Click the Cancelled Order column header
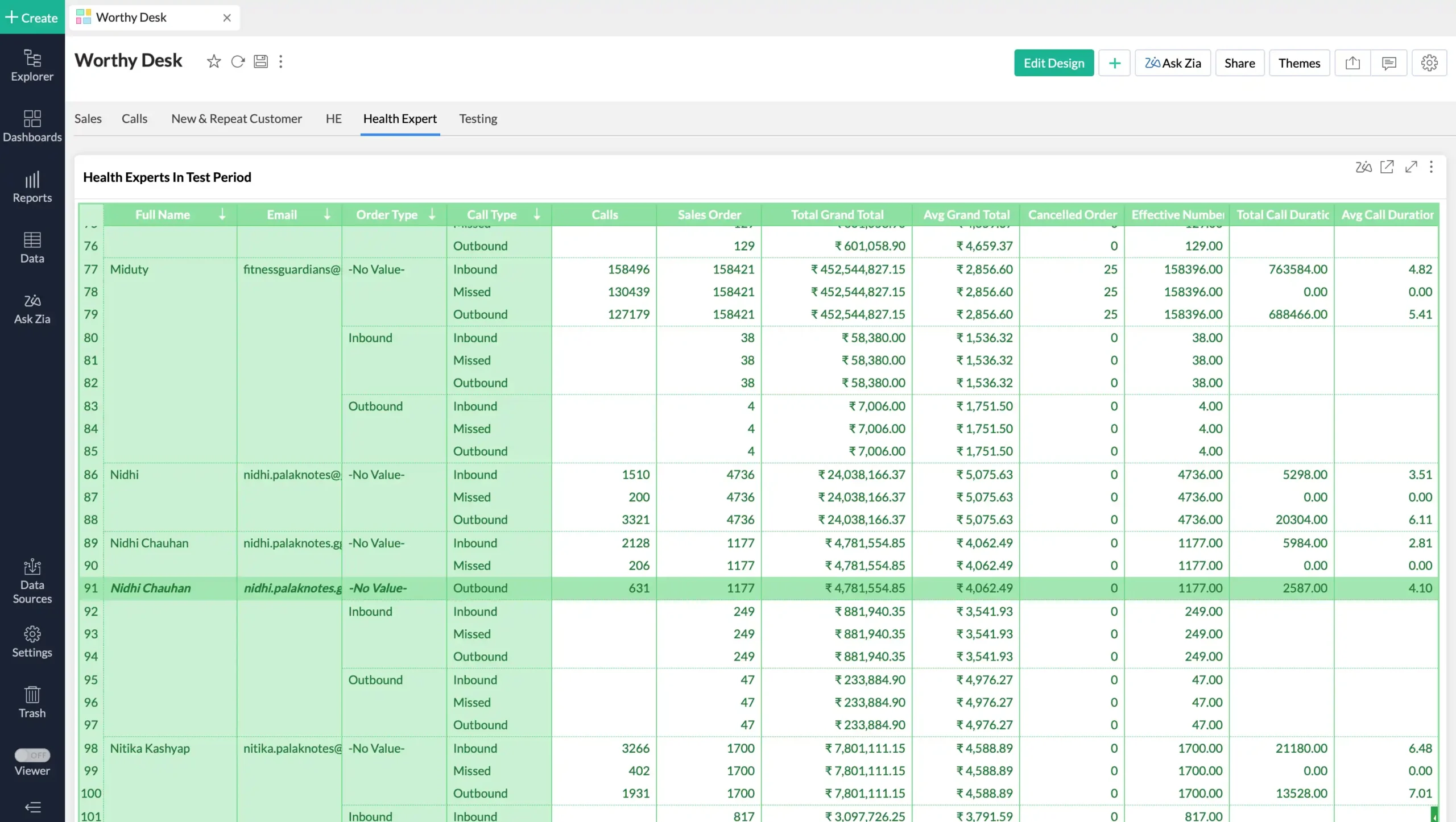Screen dimensions: 1456x822 point(1072,214)
